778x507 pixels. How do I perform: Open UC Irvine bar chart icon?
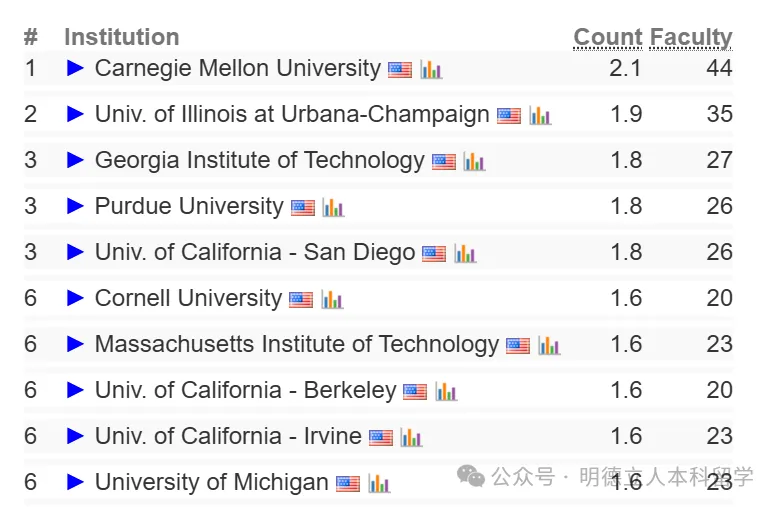411,438
